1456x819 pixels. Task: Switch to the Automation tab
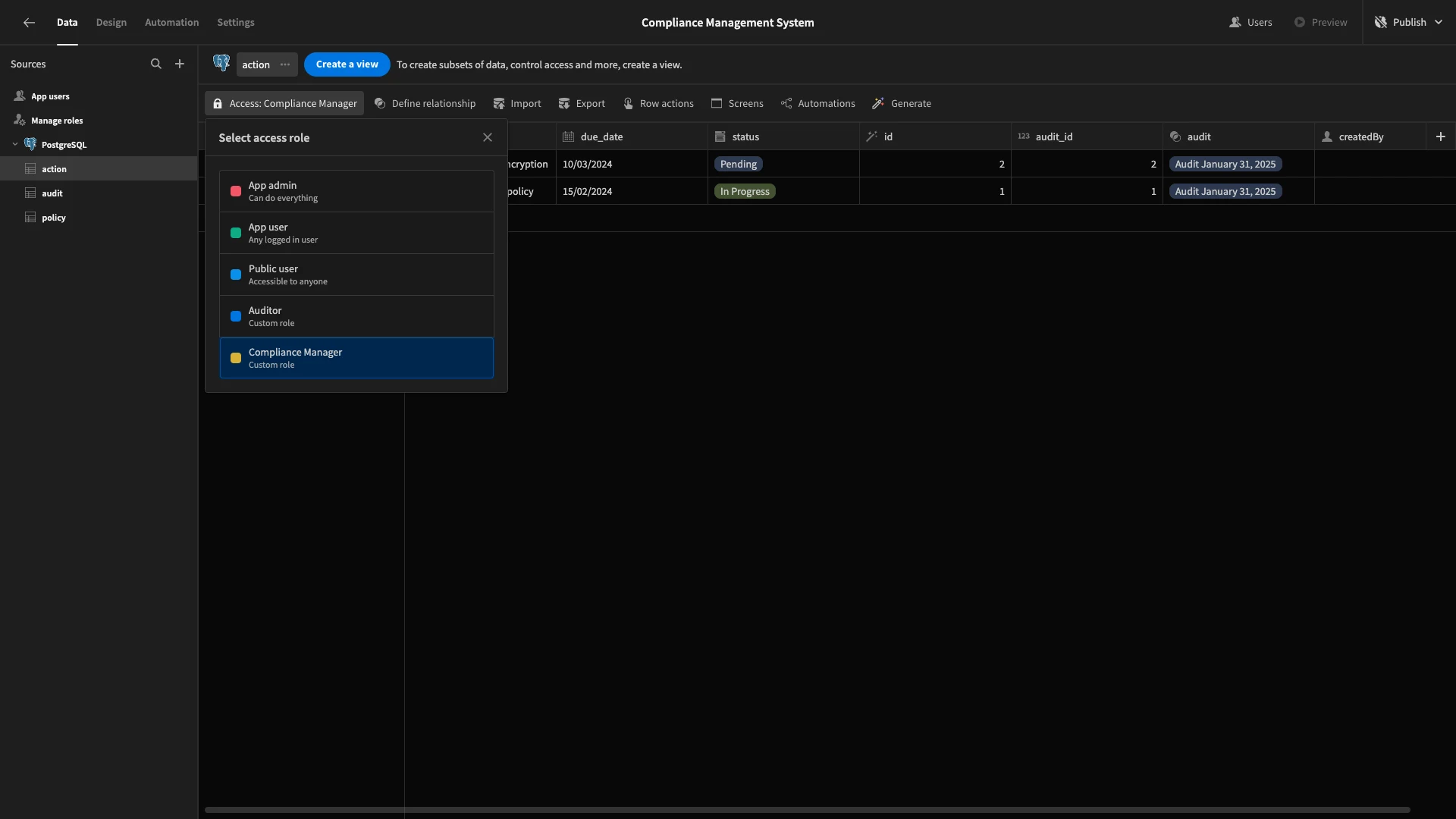[171, 23]
